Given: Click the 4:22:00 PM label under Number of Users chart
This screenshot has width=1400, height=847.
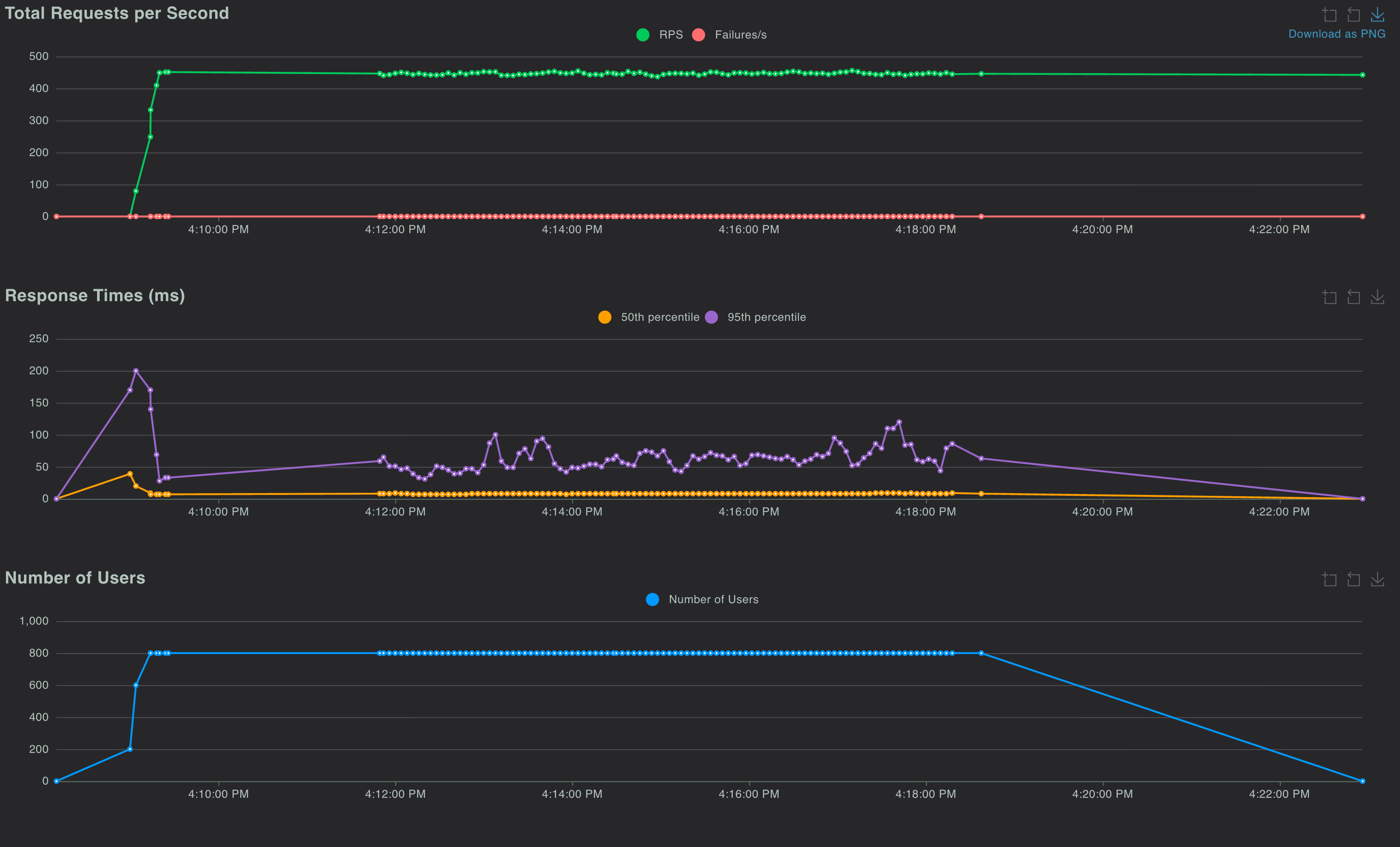Looking at the screenshot, I should coord(1279,794).
